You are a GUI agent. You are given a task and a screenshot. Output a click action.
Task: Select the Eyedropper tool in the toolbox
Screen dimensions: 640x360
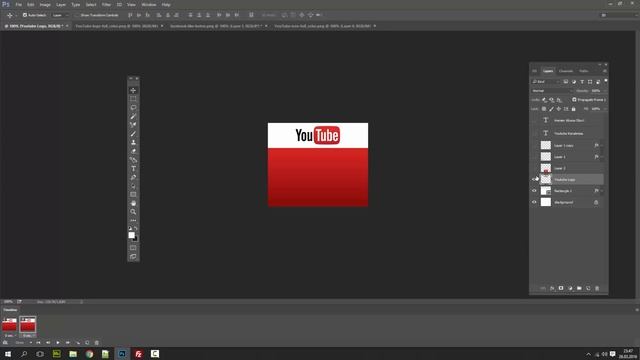(133, 116)
